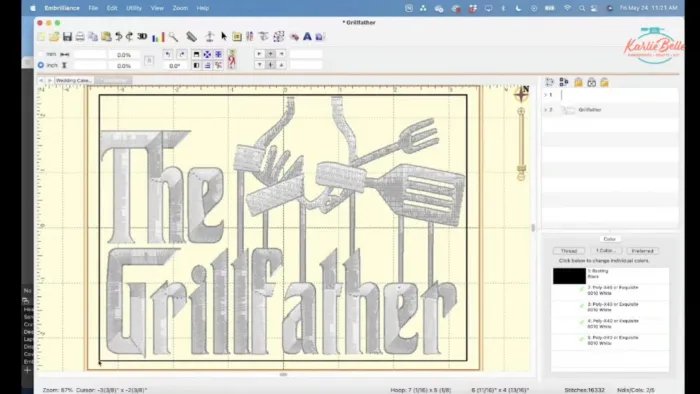Viewport: 700px width, 394px height.
Task: Click the canvas zoom slider handle
Action: [521, 169]
